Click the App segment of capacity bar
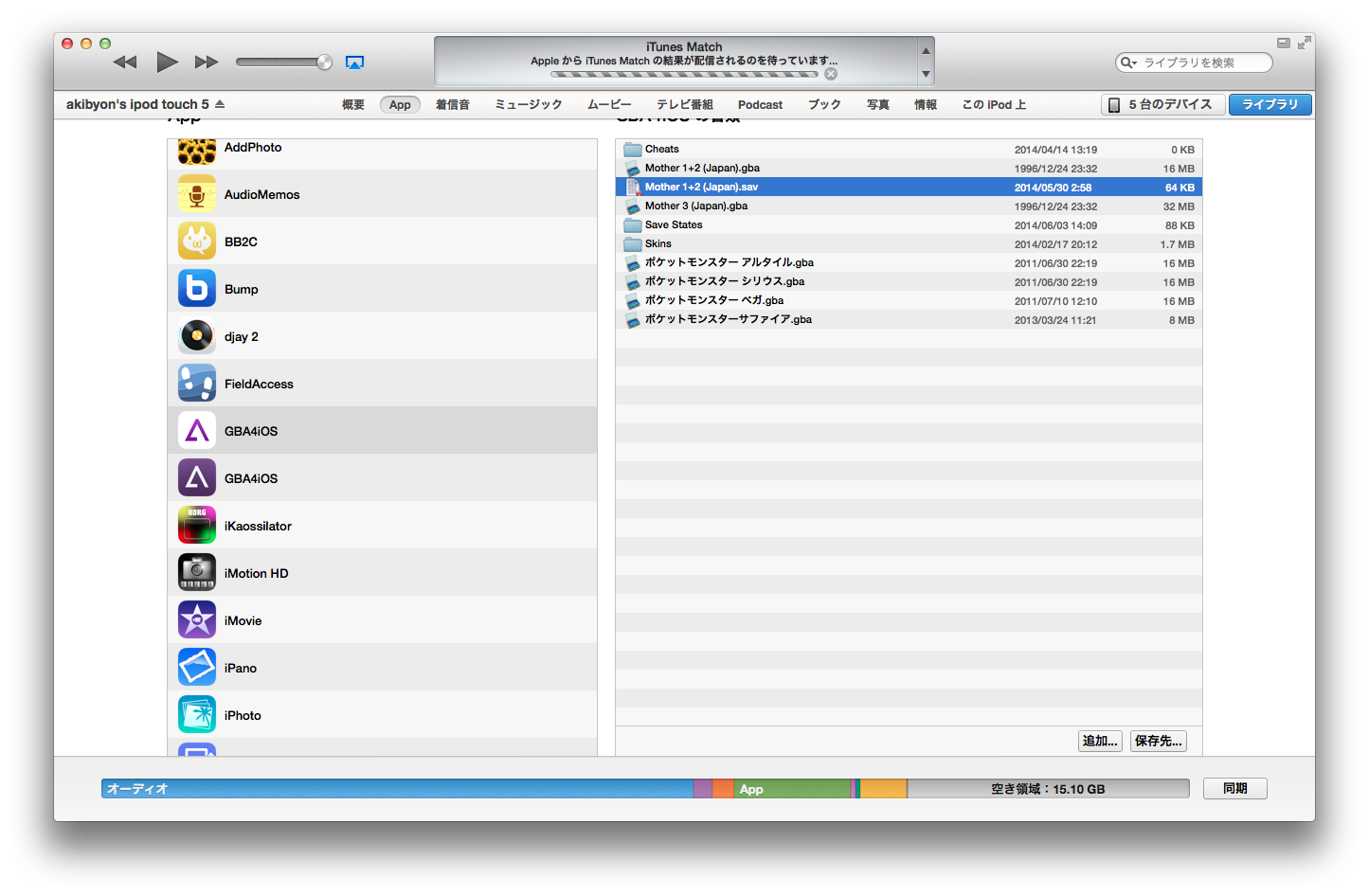This screenshot has height=896, width=1369. 792,789
